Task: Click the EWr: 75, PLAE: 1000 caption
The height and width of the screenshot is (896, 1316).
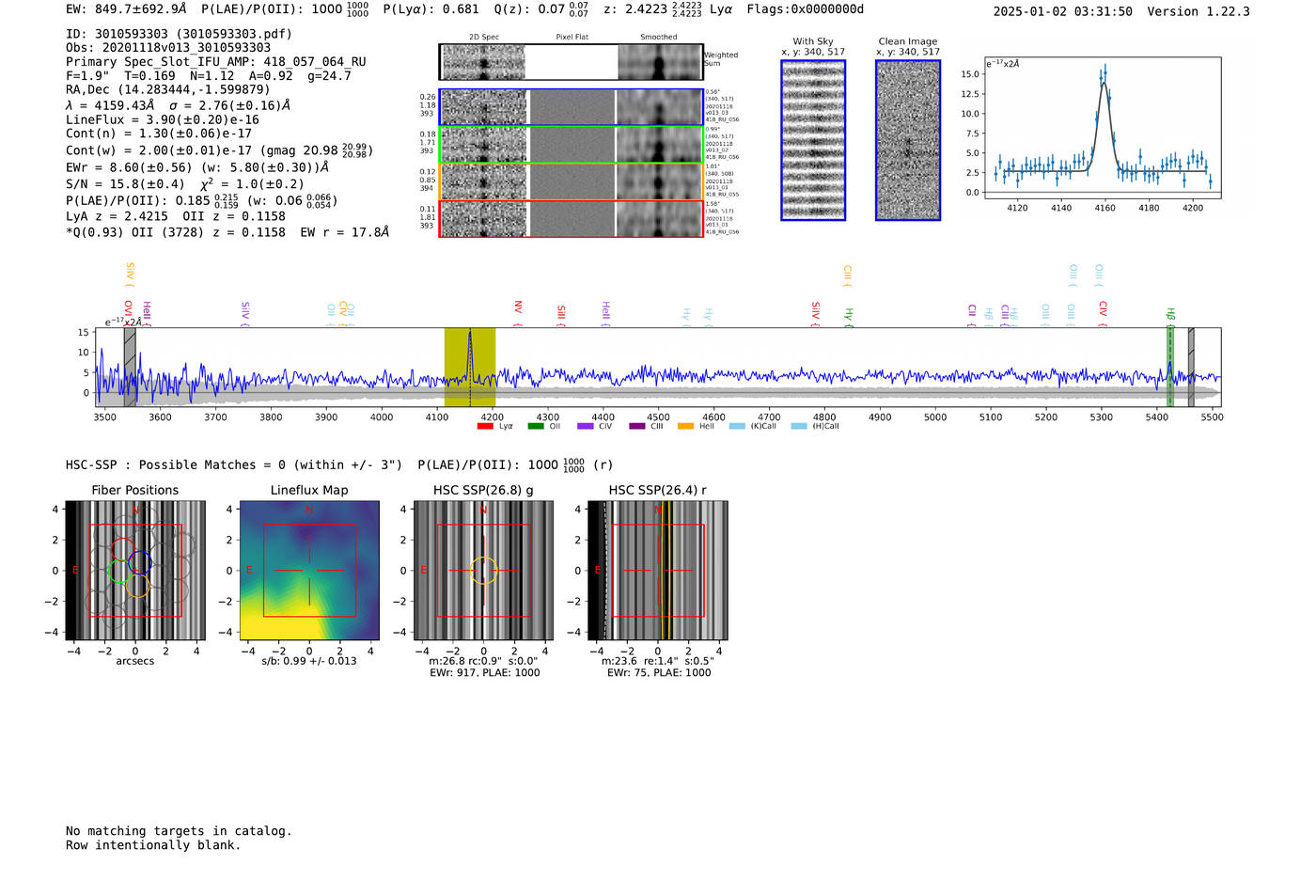Action: 658,673
